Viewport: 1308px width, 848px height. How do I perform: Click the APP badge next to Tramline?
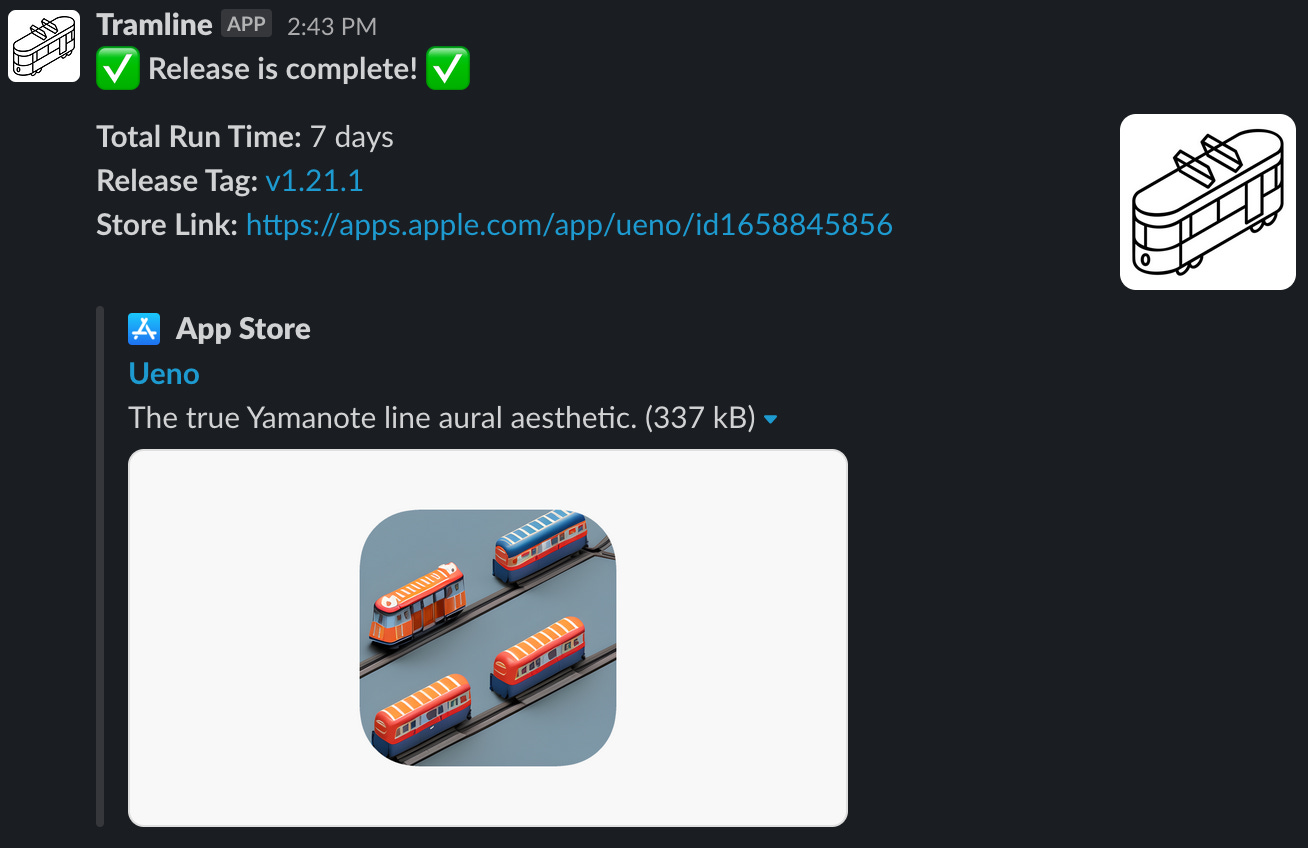click(246, 24)
